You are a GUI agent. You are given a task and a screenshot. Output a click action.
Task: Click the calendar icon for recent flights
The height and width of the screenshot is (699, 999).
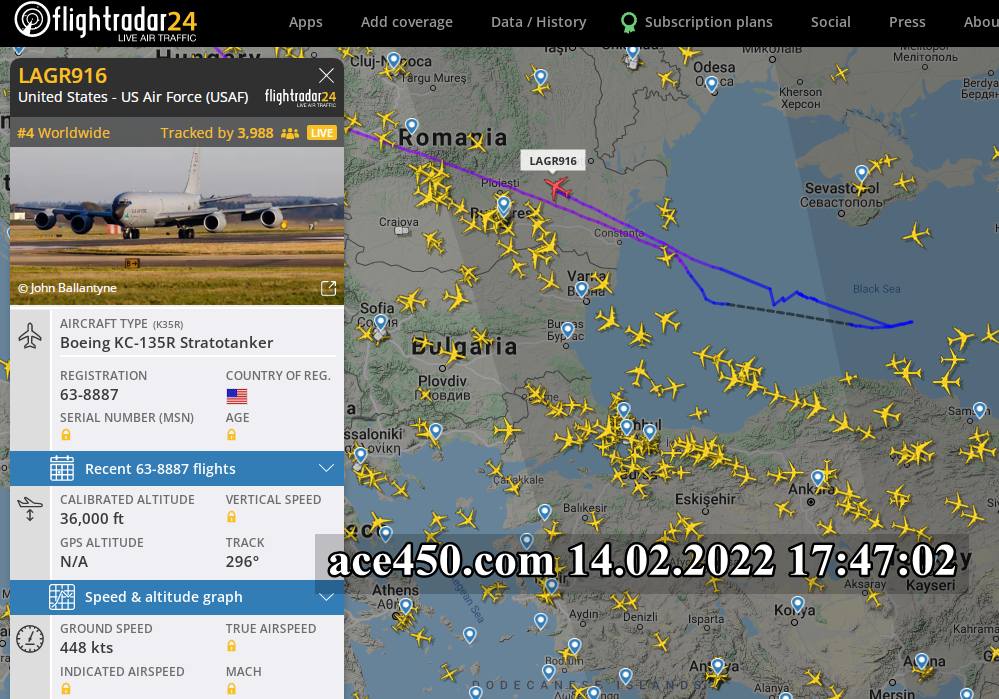[x=62, y=468]
